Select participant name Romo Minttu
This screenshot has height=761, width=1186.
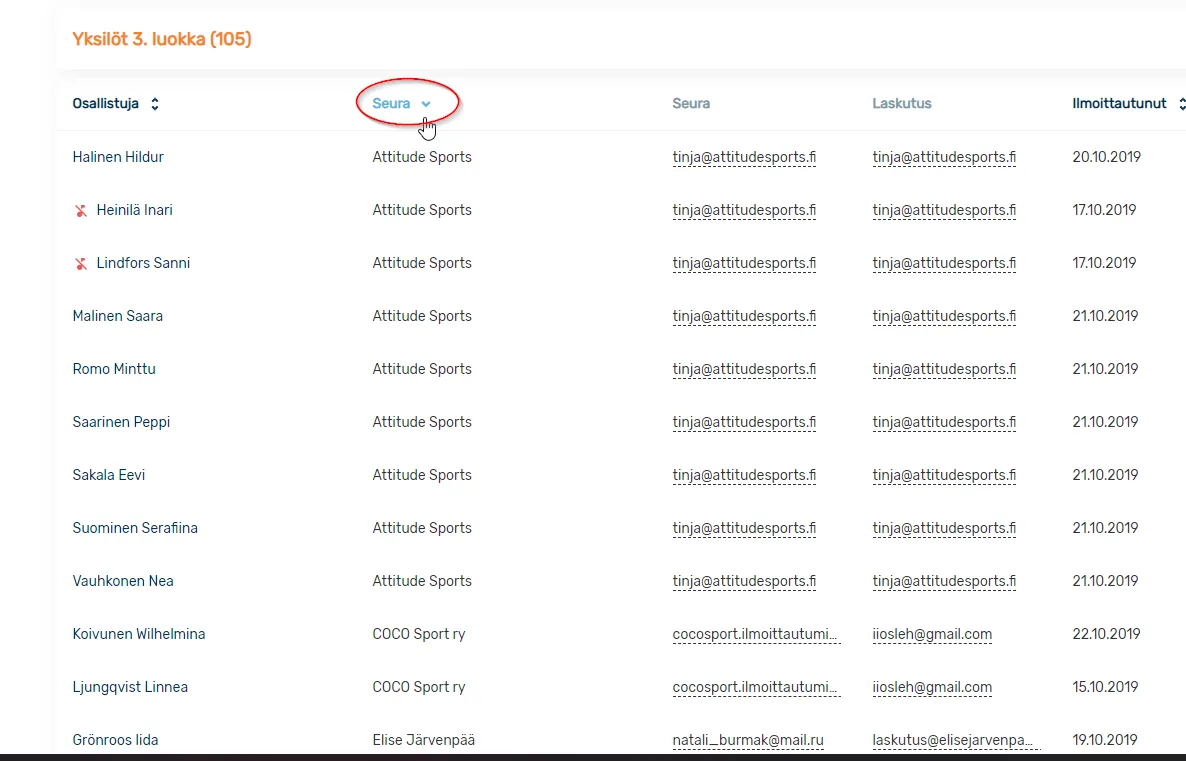click(114, 369)
